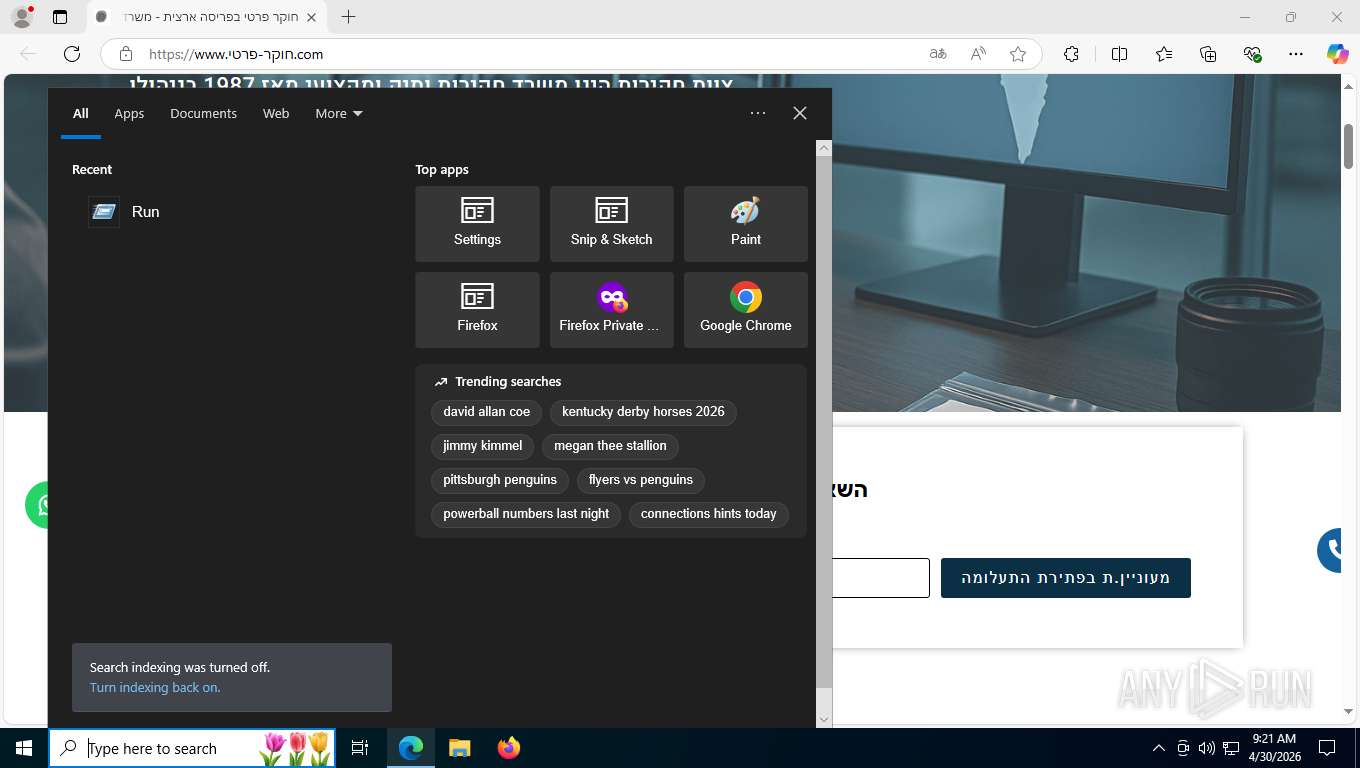
Task: Launch Snip & Sketch from Top apps
Action: pyautogui.click(x=611, y=224)
